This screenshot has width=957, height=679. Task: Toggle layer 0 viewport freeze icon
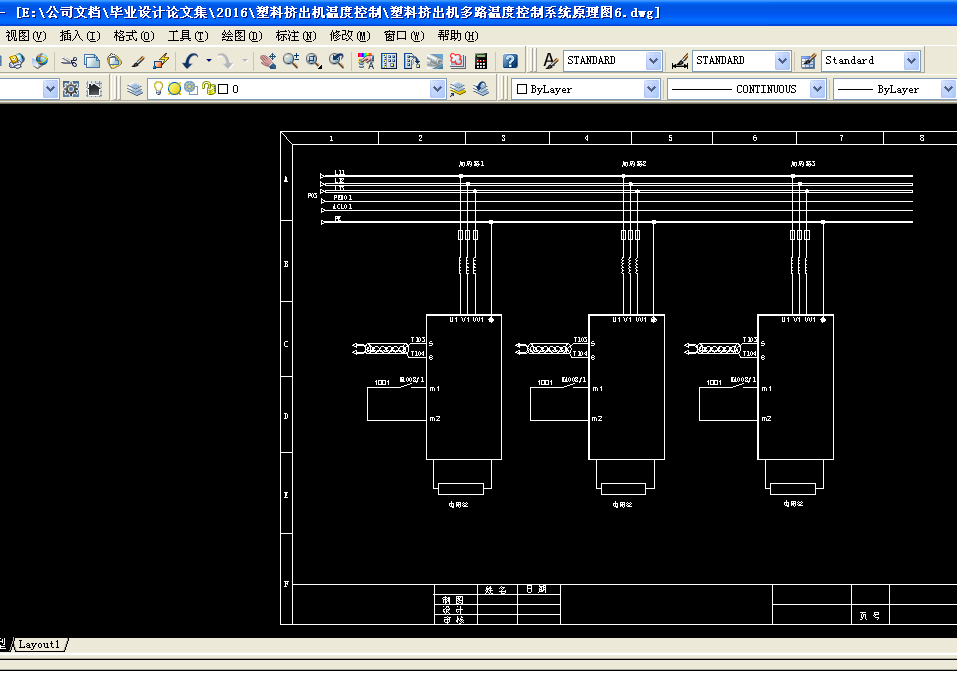tap(191, 88)
